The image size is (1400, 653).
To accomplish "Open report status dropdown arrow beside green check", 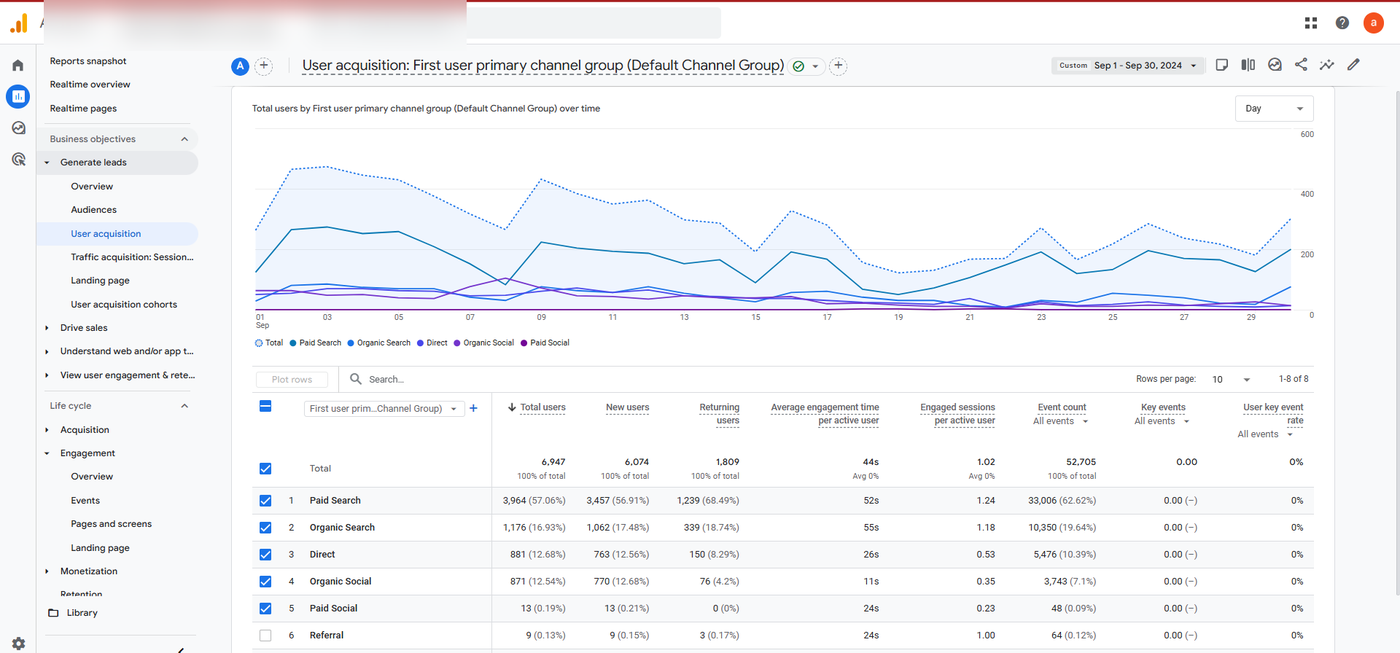I will click(x=815, y=67).
